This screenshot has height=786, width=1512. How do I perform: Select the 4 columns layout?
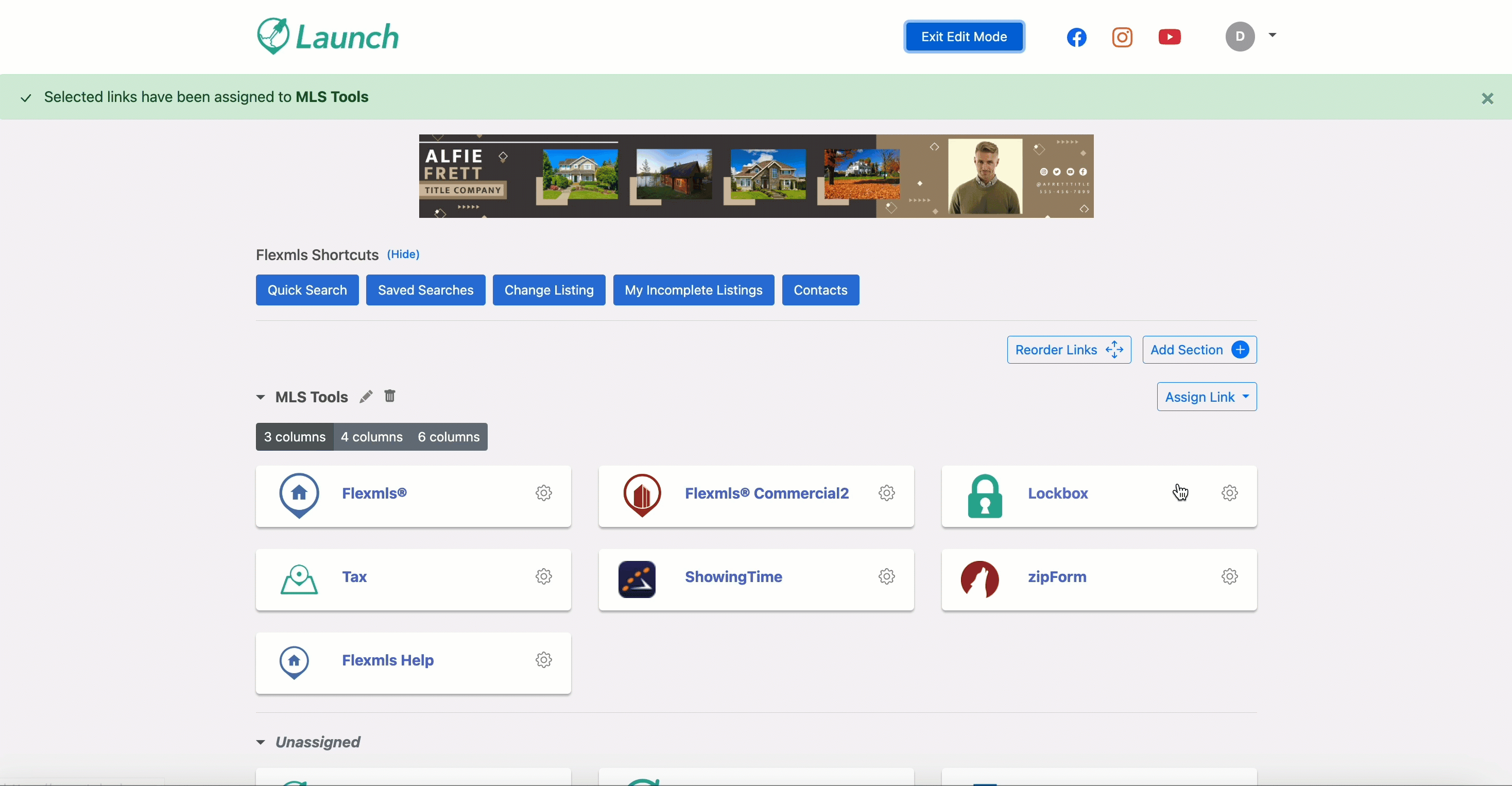[x=371, y=437]
